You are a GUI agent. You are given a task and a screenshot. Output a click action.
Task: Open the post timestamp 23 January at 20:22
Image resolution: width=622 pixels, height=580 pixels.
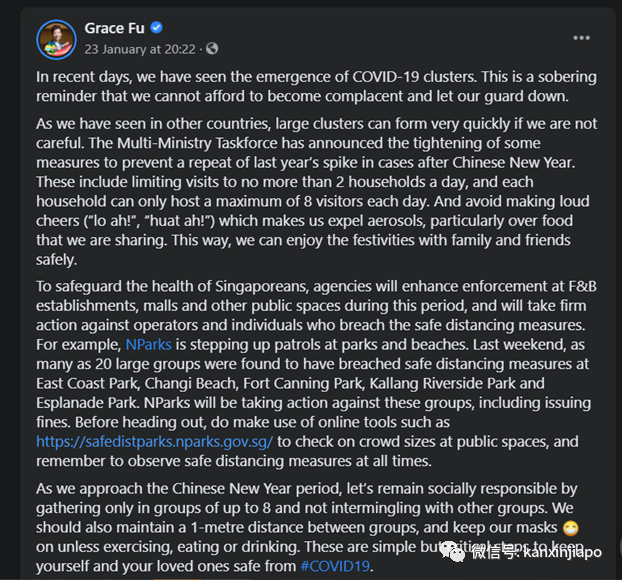[x=139, y=48]
